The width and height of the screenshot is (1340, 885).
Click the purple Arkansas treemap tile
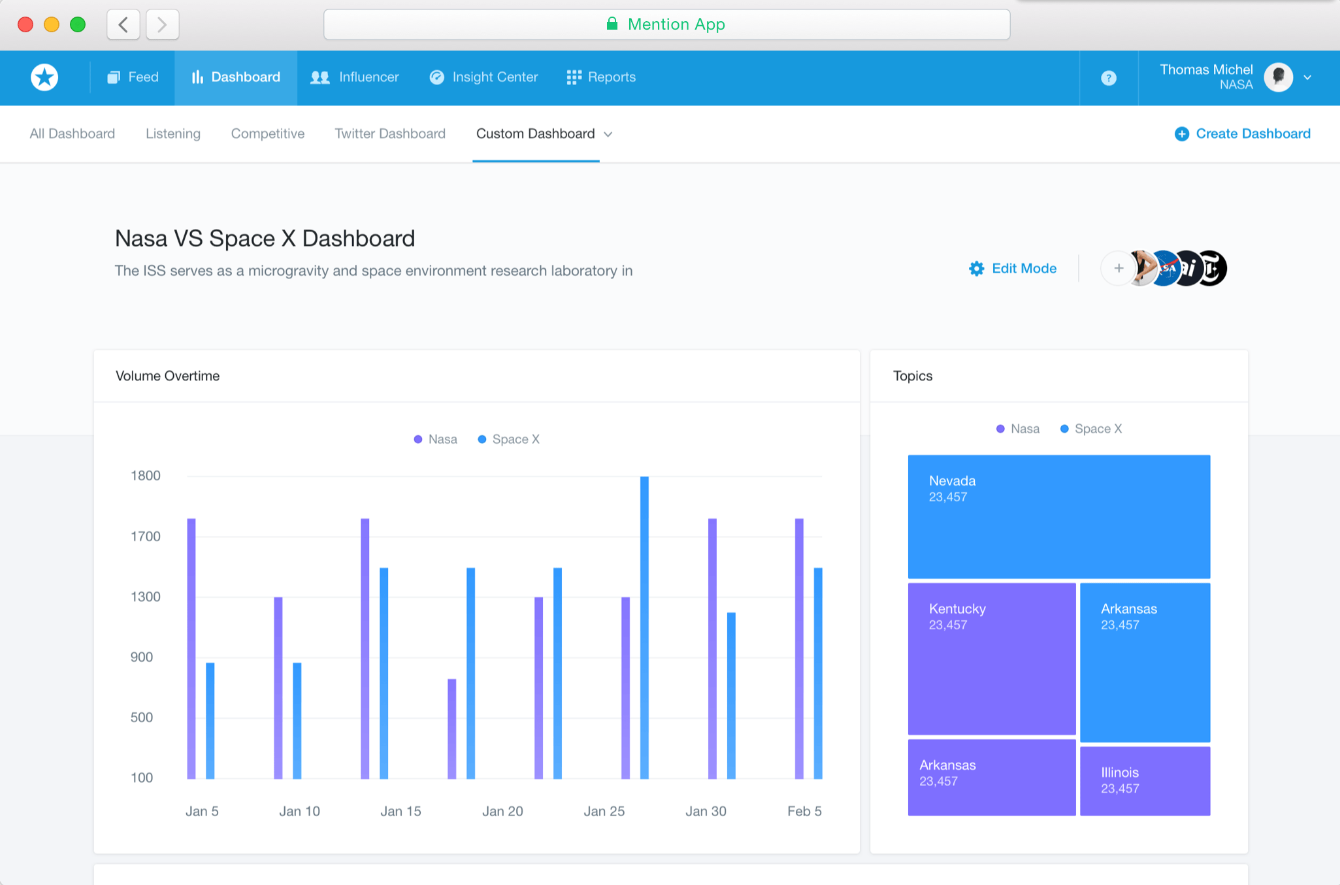pos(992,777)
